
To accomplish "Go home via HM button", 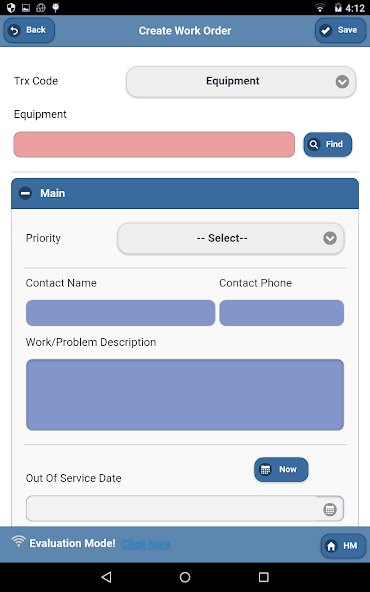I will point(343,546).
